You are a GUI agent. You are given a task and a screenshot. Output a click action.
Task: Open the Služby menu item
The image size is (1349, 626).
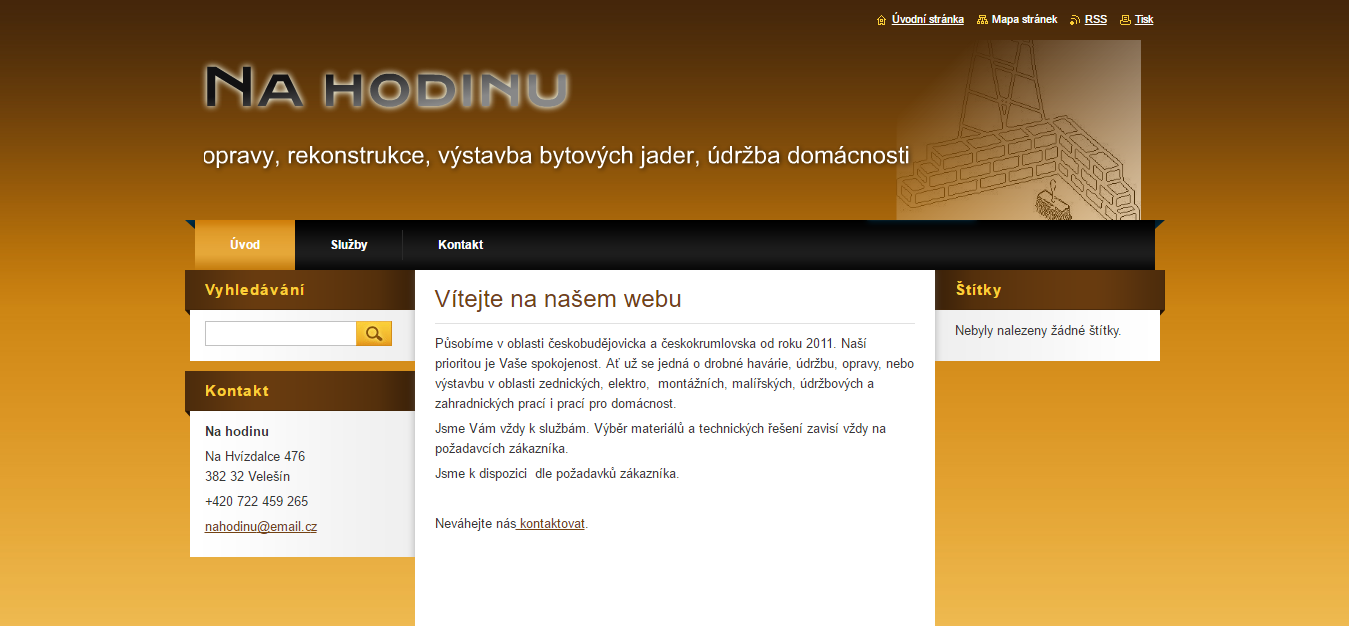click(349, 245)
